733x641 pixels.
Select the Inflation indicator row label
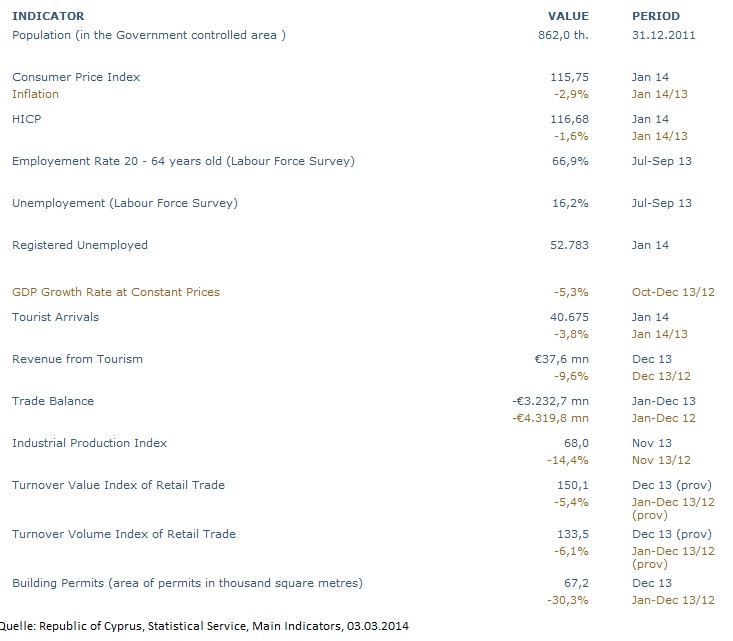click(35, 94)
